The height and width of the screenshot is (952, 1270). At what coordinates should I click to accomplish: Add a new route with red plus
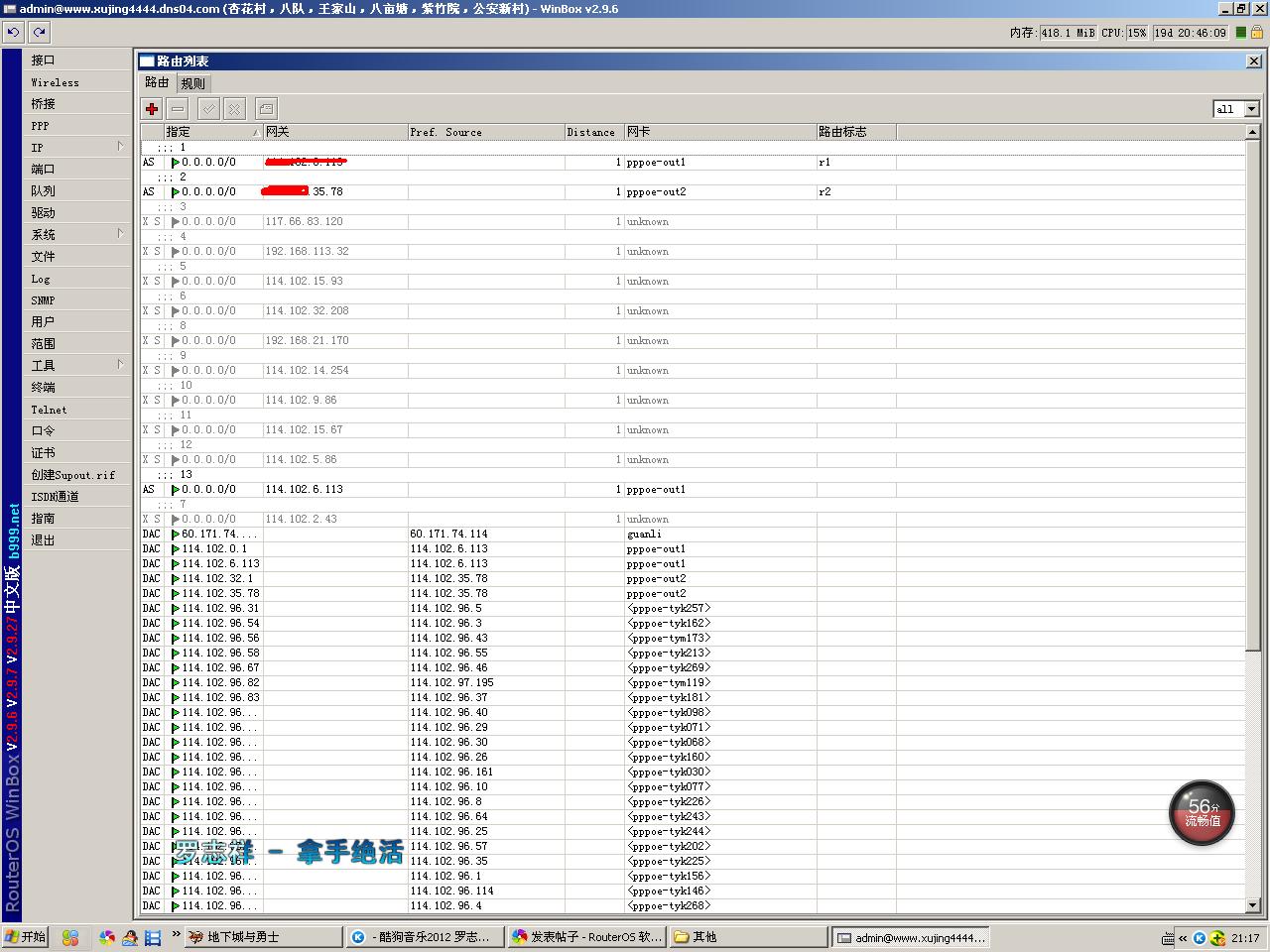[152, 109]
